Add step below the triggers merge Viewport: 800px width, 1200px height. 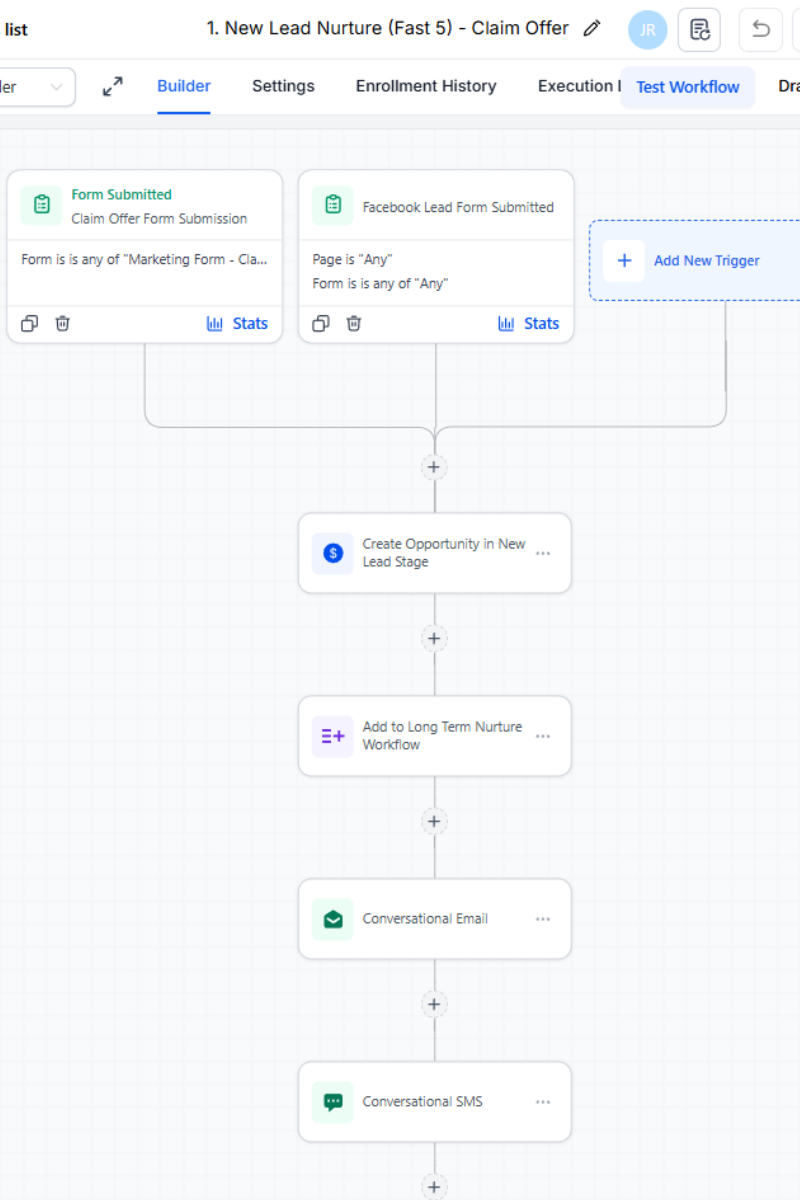point(434,467)
